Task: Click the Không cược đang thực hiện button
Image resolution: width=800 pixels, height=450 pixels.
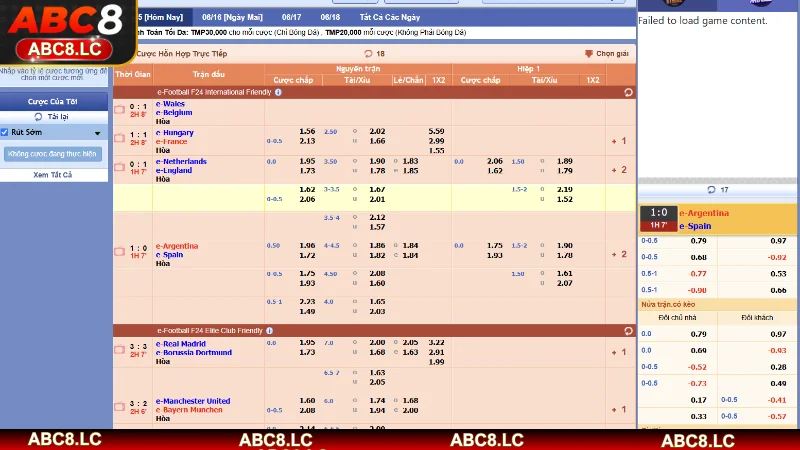Action: [x=53, y=154]
